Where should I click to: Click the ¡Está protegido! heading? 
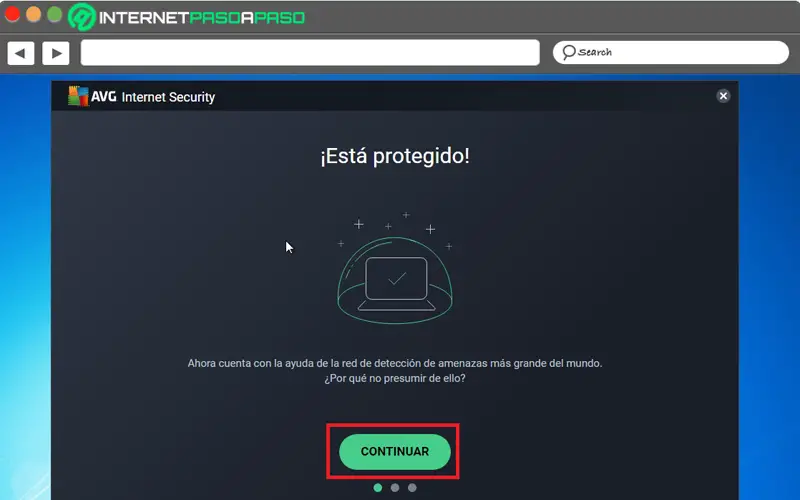pyautogui.click(x=395, y=156)
